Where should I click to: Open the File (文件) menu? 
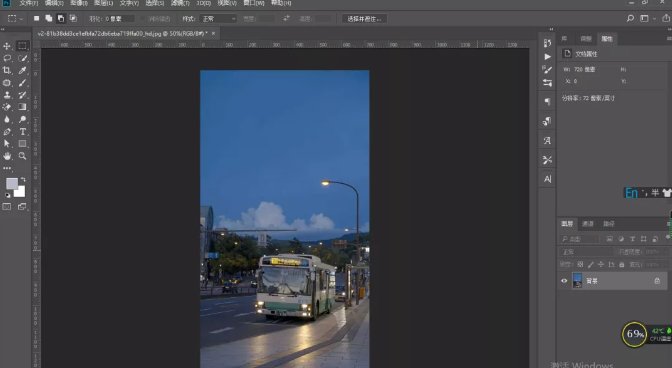(29, 3)
